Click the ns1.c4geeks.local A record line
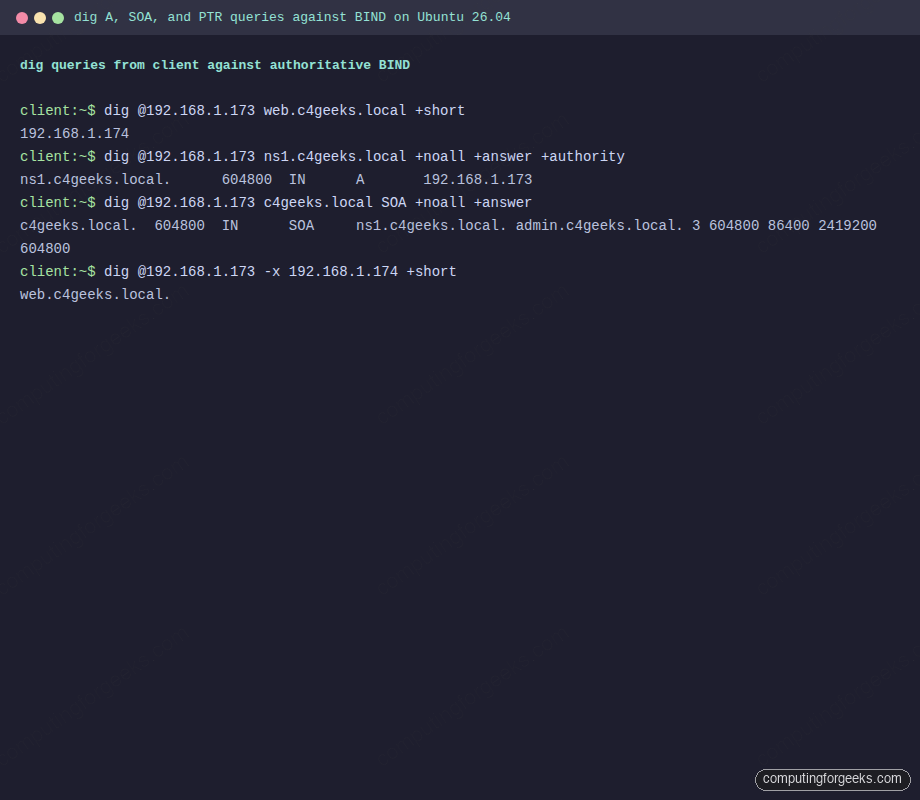 276,179
